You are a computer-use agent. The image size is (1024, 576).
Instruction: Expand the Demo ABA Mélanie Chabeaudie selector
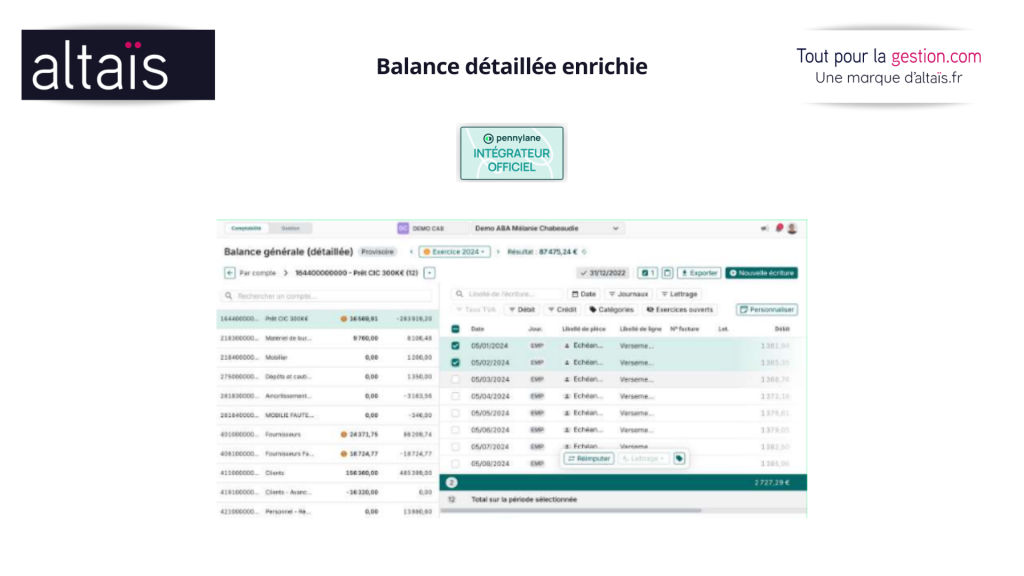click(x=547, y=228)
